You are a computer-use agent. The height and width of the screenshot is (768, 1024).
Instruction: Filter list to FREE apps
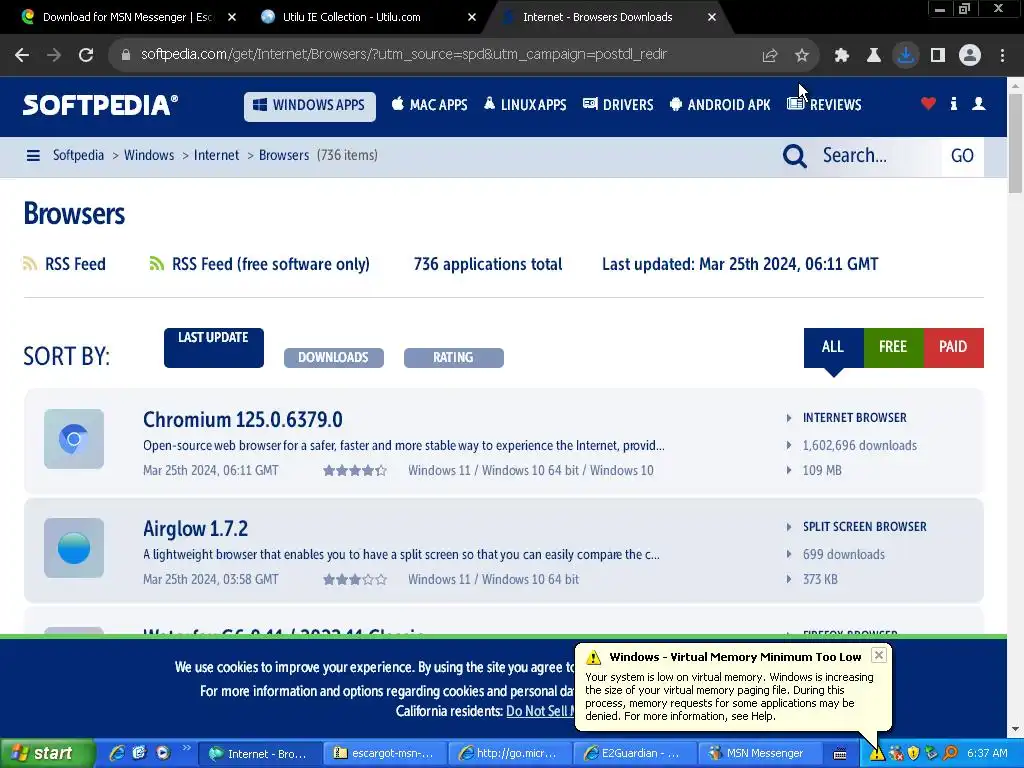tap(893, 347)
